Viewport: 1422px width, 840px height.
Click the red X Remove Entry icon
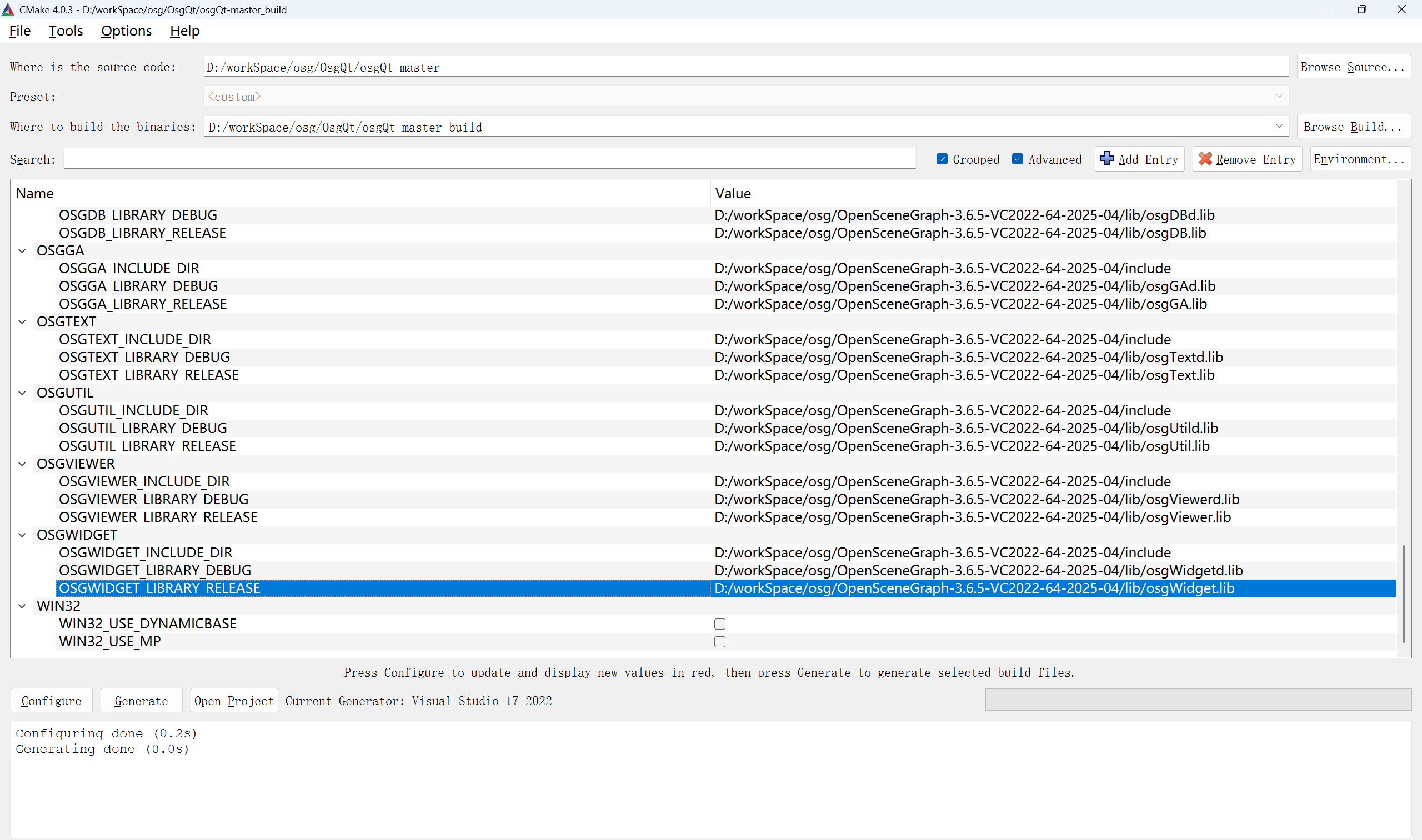tap(1205, 159)
